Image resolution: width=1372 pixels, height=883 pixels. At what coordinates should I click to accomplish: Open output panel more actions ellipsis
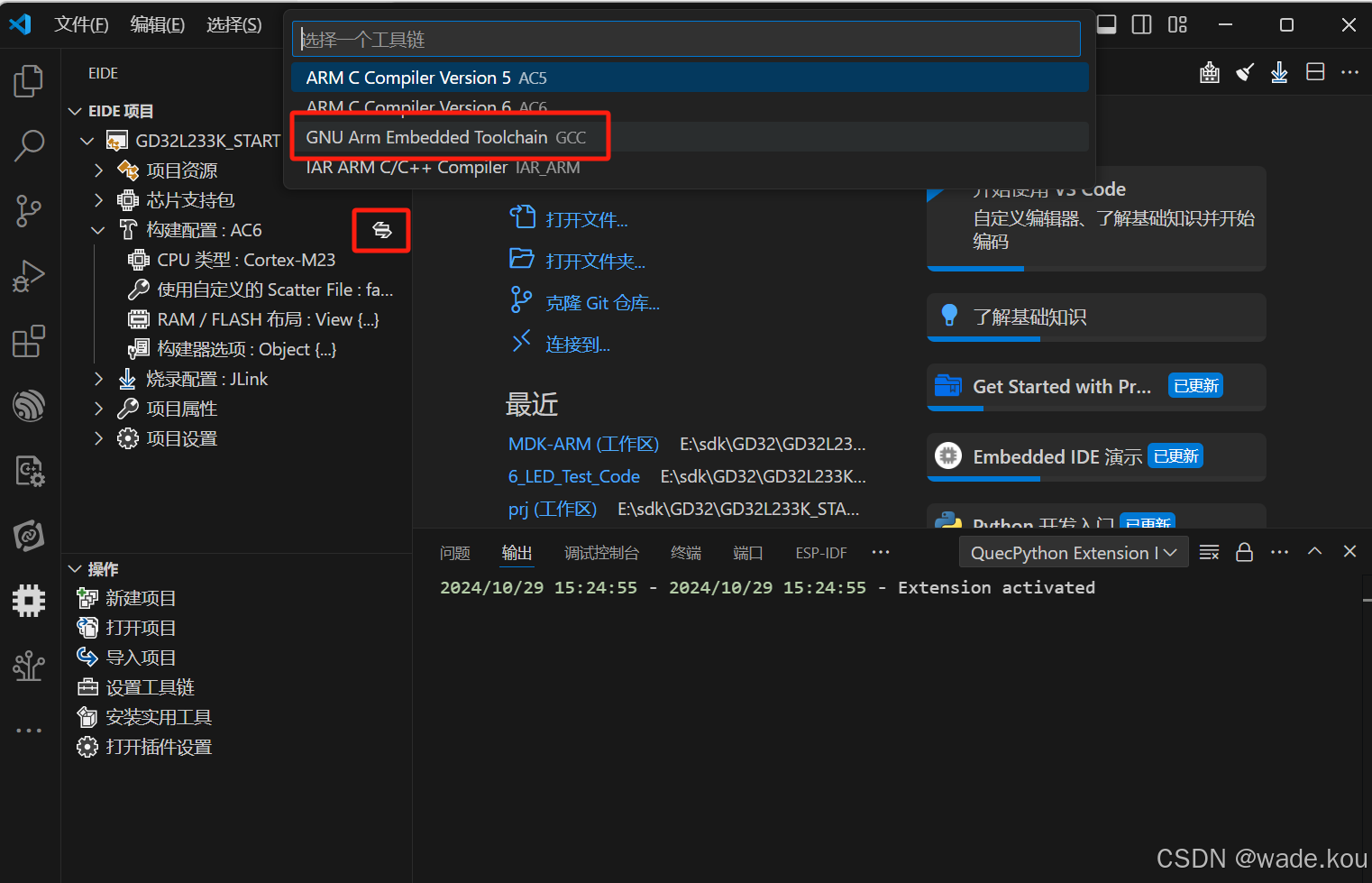(x=1279, y=552)
